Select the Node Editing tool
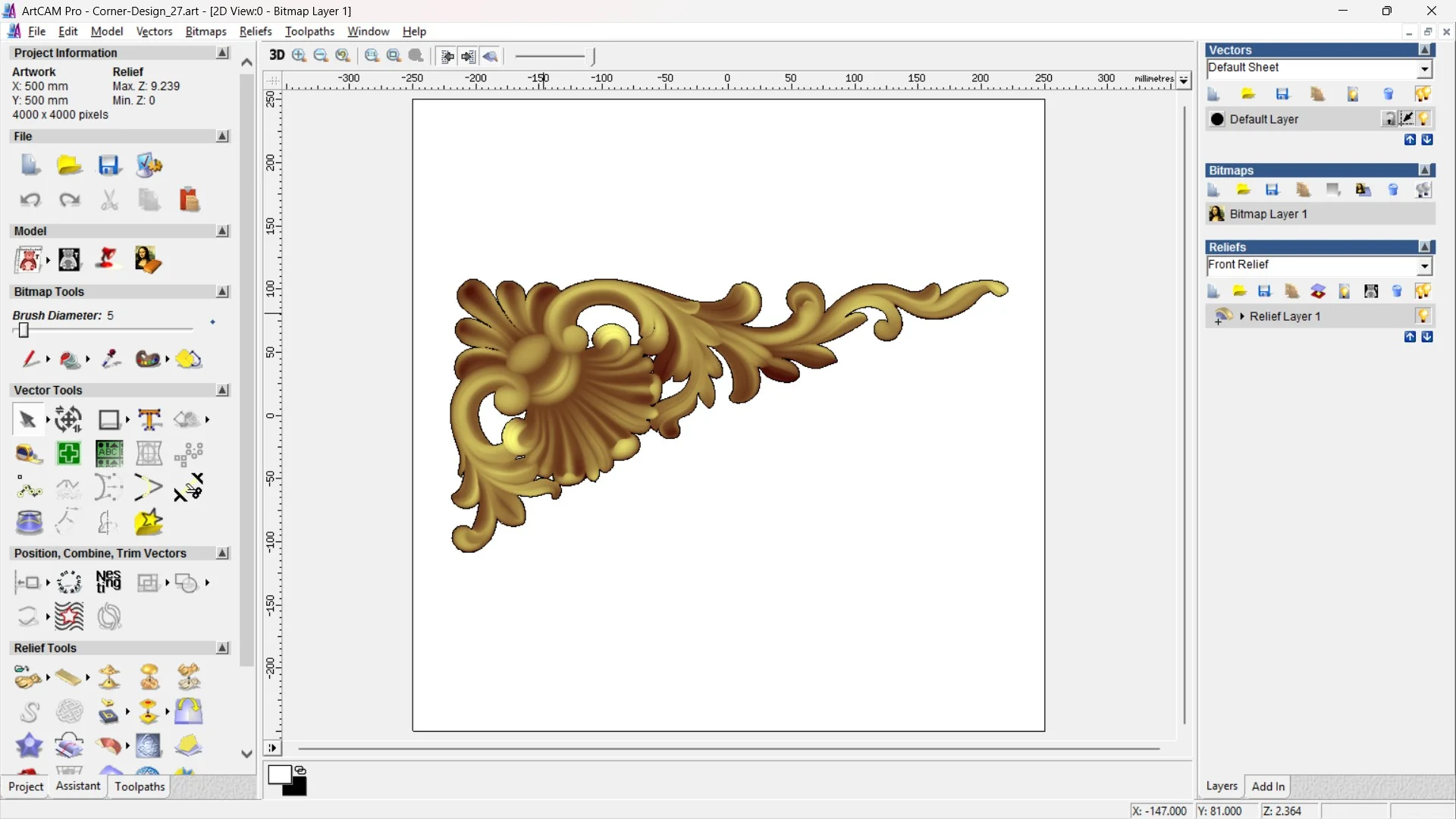 coord(29,489)
